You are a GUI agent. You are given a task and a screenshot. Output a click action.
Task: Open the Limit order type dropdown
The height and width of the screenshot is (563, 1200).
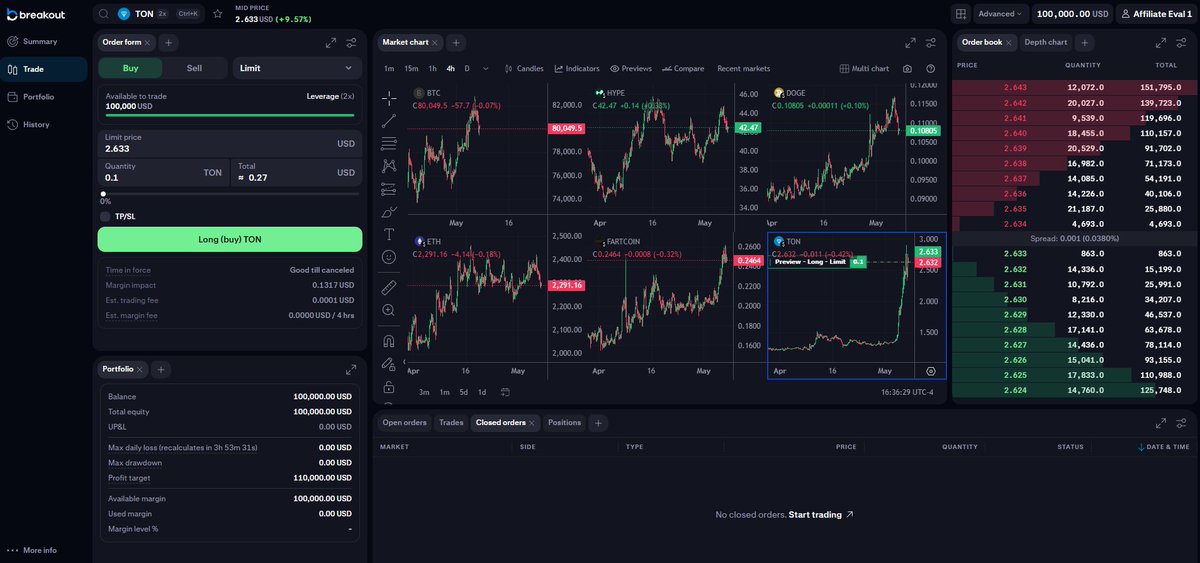click(297, 68)
